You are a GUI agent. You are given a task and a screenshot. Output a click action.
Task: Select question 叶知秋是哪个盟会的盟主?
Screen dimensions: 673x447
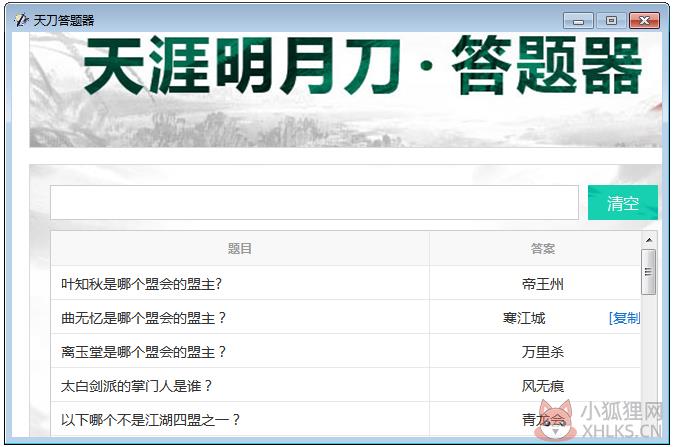click(141, 284)
